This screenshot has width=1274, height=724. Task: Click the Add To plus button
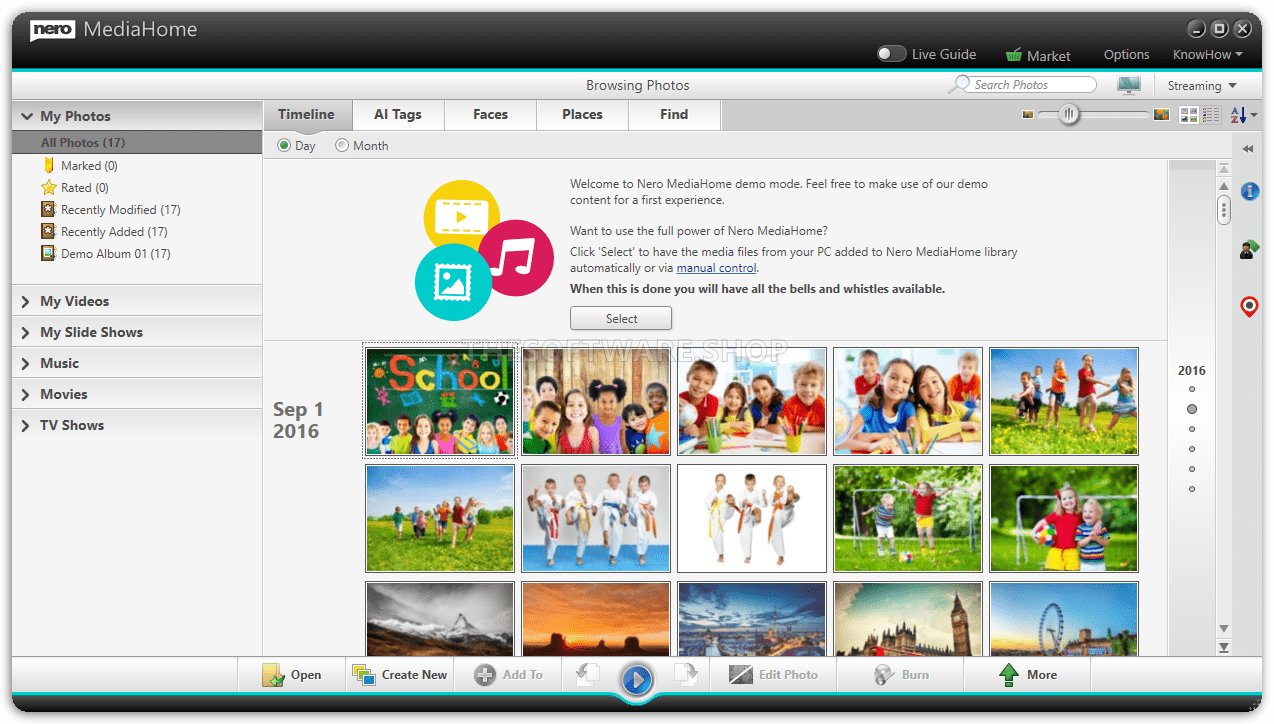(x=508, y=675)
